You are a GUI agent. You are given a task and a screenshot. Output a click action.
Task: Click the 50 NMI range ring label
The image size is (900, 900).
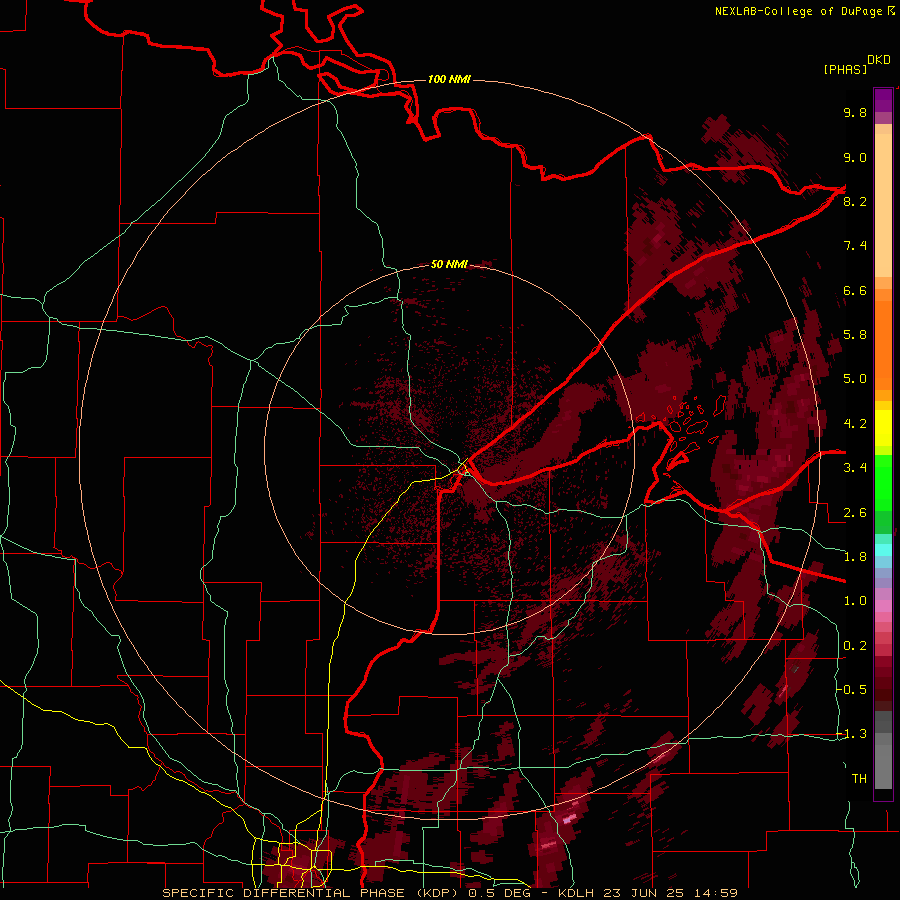click(x=449, y=264)
